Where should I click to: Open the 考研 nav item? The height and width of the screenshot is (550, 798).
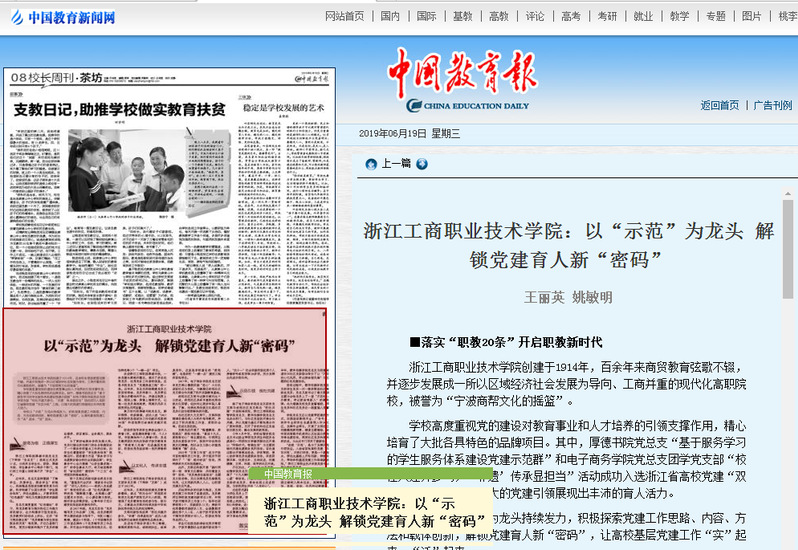pos(607,17)
